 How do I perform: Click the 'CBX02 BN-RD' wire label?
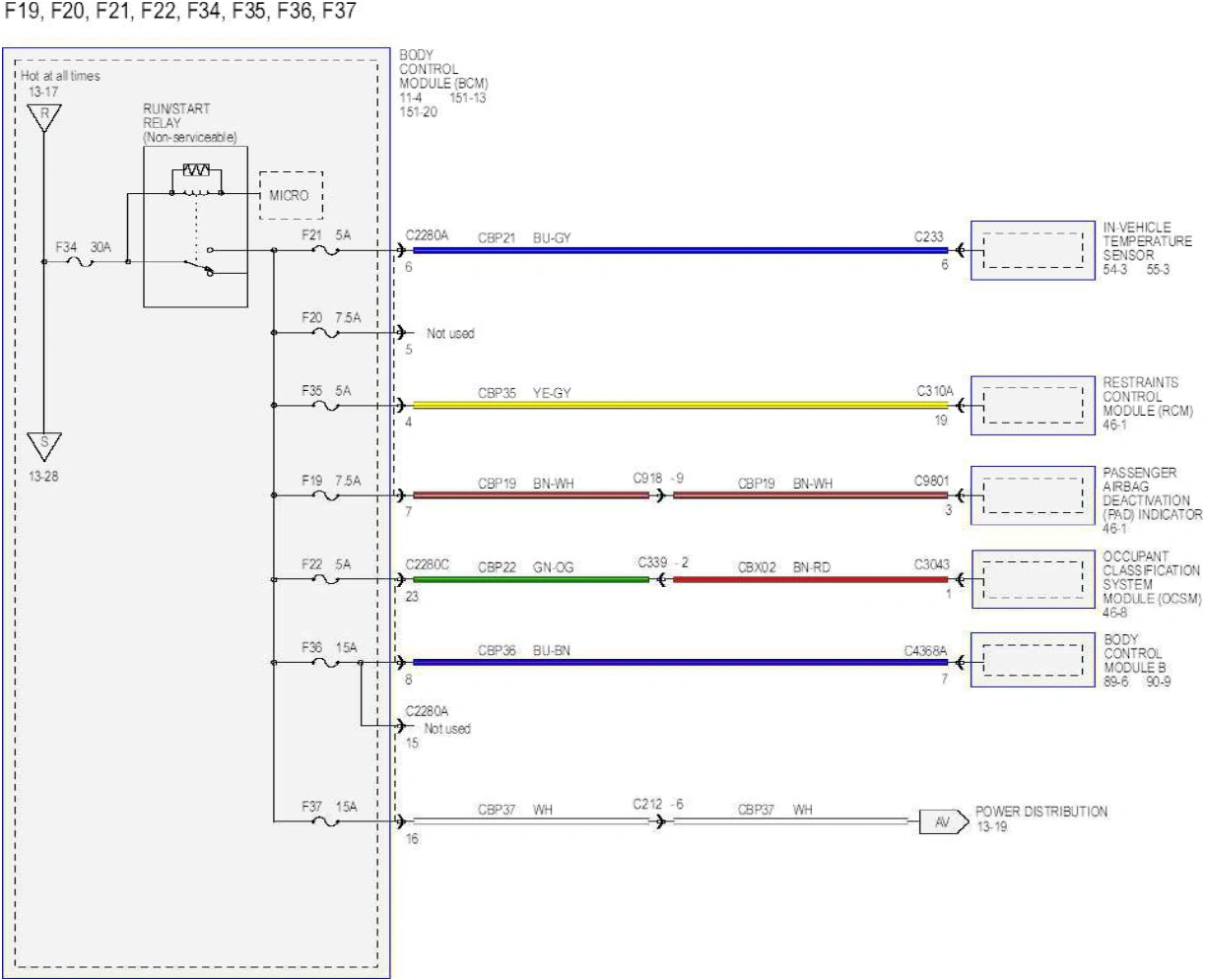coord(785,567)
